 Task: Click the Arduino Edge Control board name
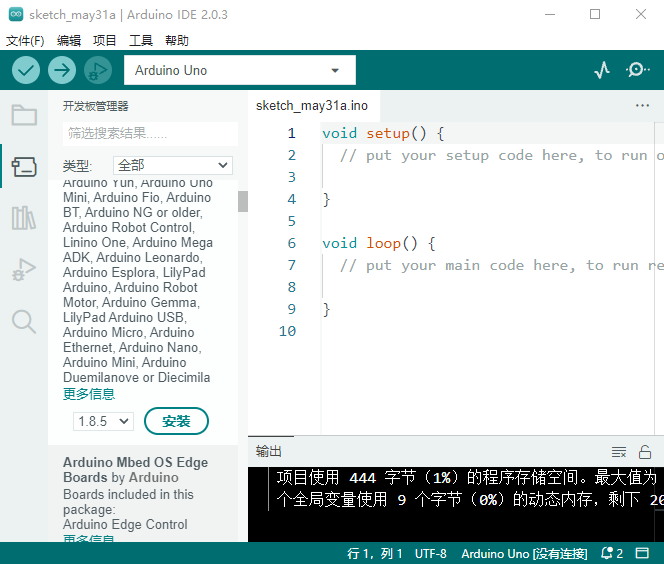point(125,524)
